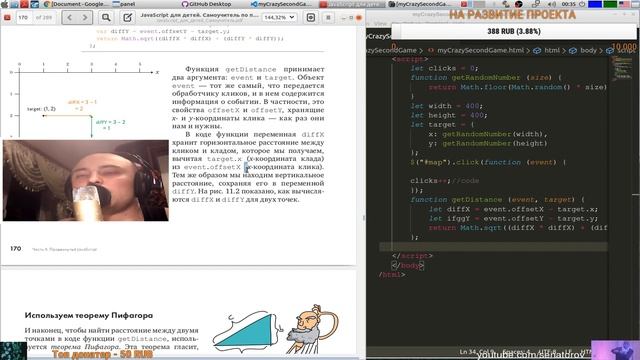
Task: Select the html breadcrumb in VS Code
Action: tap(552, 51)
